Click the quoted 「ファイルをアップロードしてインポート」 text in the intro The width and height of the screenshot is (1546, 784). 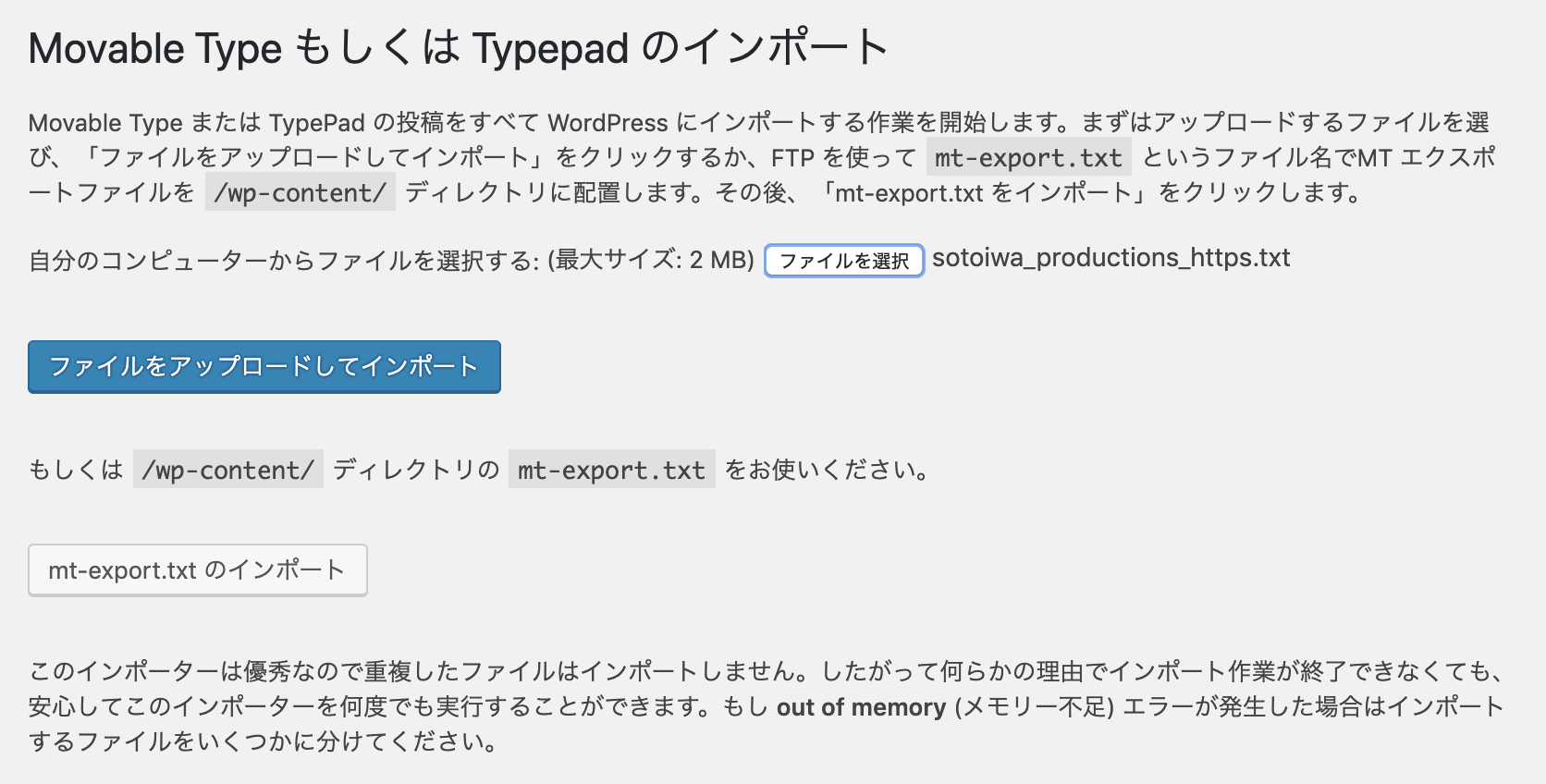(x=313, y=158)
